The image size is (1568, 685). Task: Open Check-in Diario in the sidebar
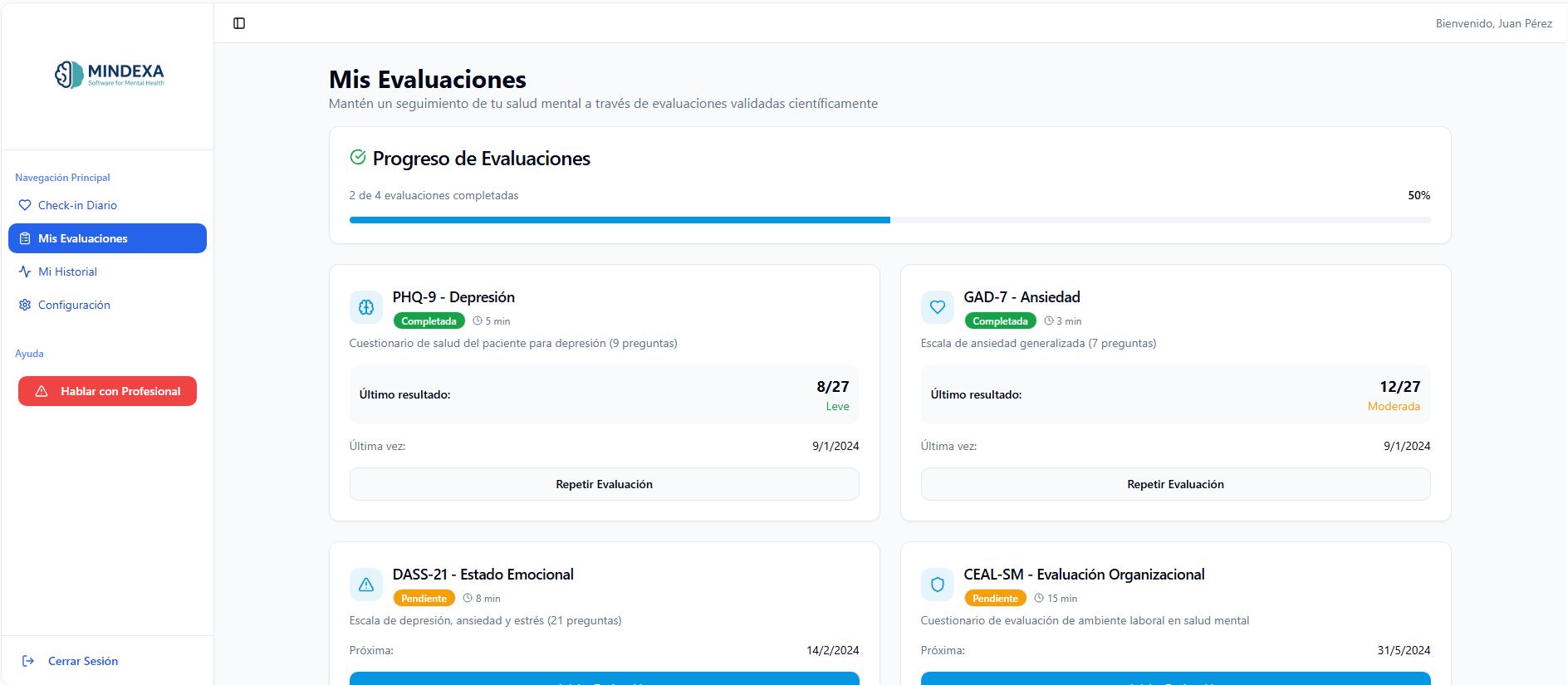(107, 205)
